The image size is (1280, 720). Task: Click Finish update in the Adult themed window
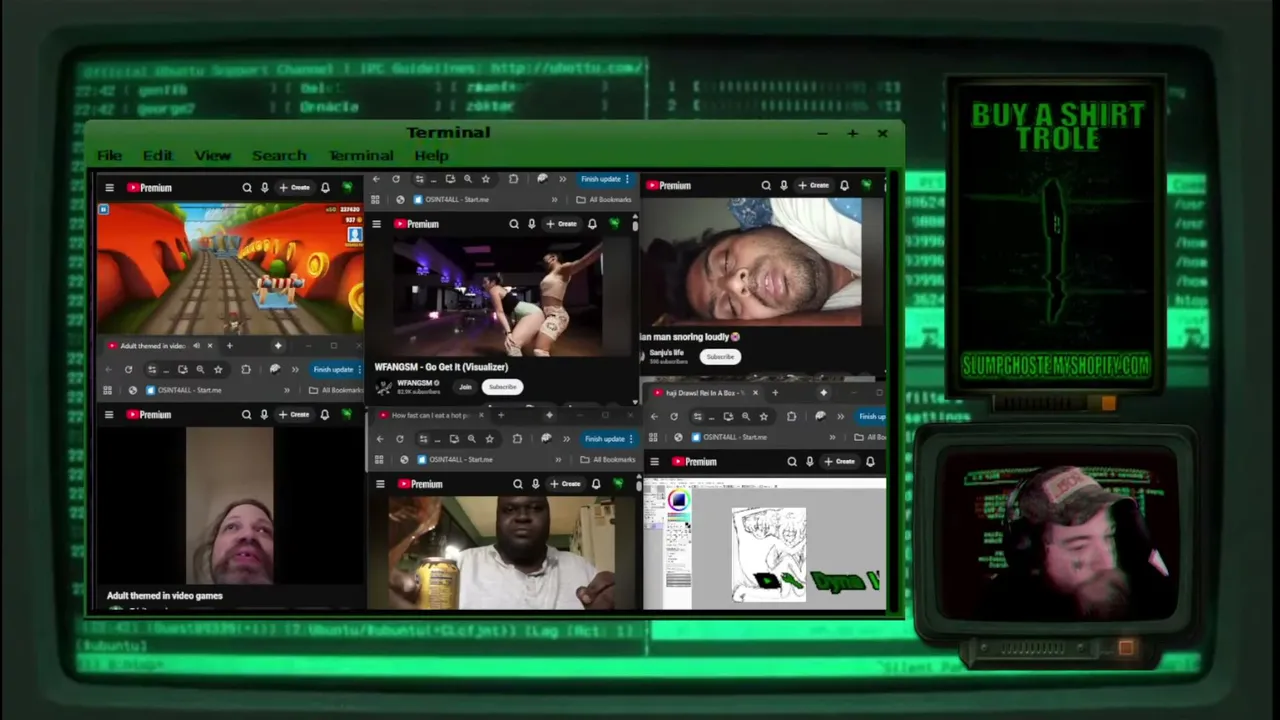pos(333,370)
